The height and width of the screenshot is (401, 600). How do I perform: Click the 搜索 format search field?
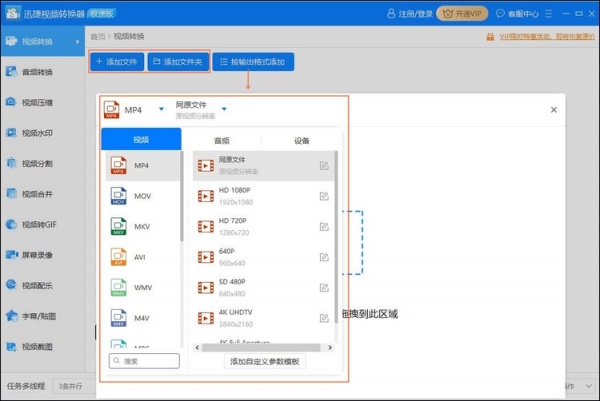144,361
